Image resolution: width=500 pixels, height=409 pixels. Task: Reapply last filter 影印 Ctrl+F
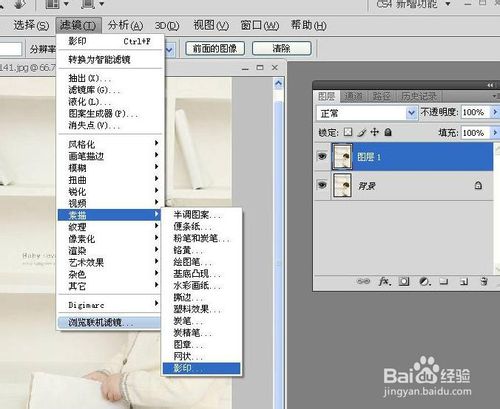click(110, 41)
